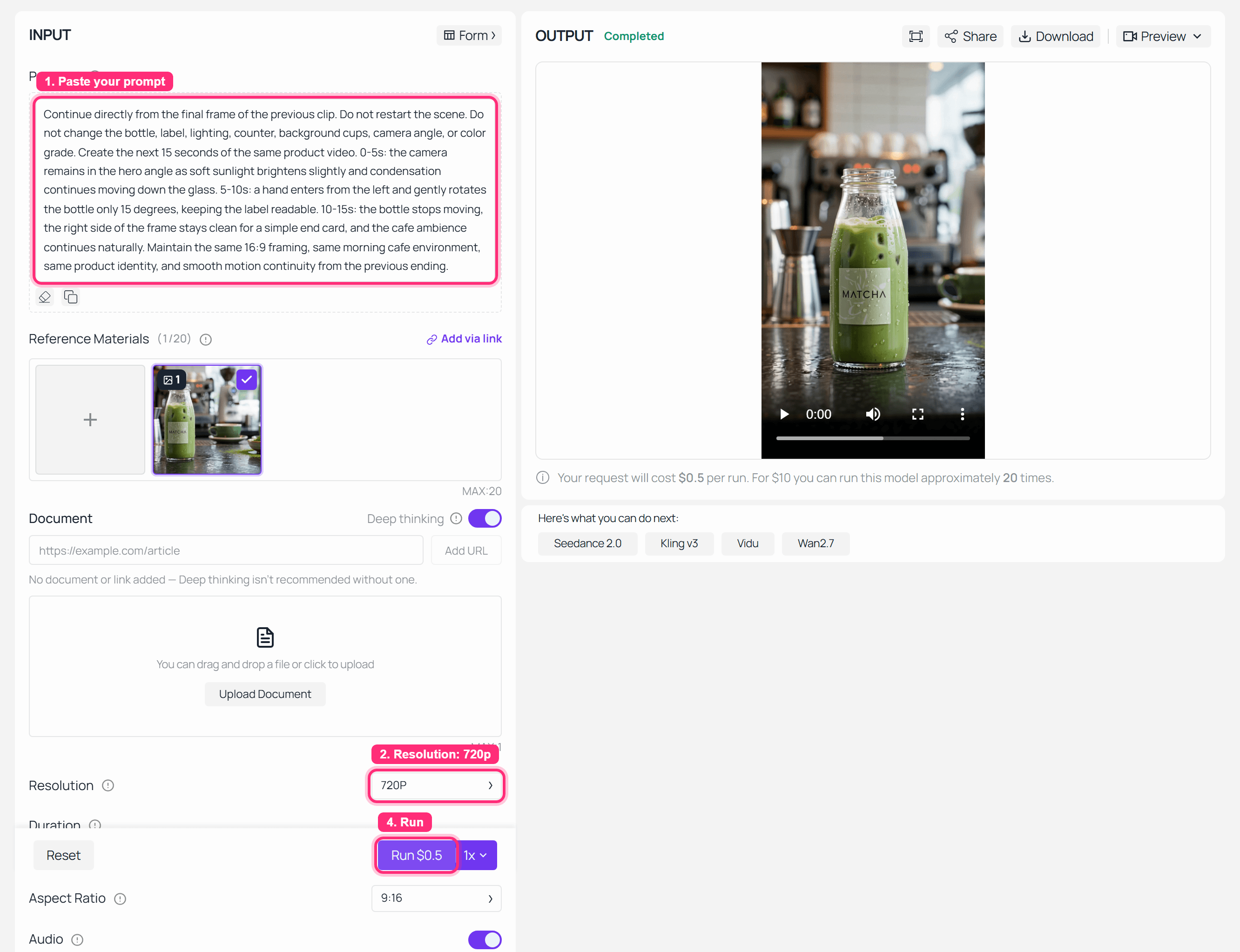Click the Resolution info icon
Viewport: 1240px width, 952px height.
click(108, 785)
